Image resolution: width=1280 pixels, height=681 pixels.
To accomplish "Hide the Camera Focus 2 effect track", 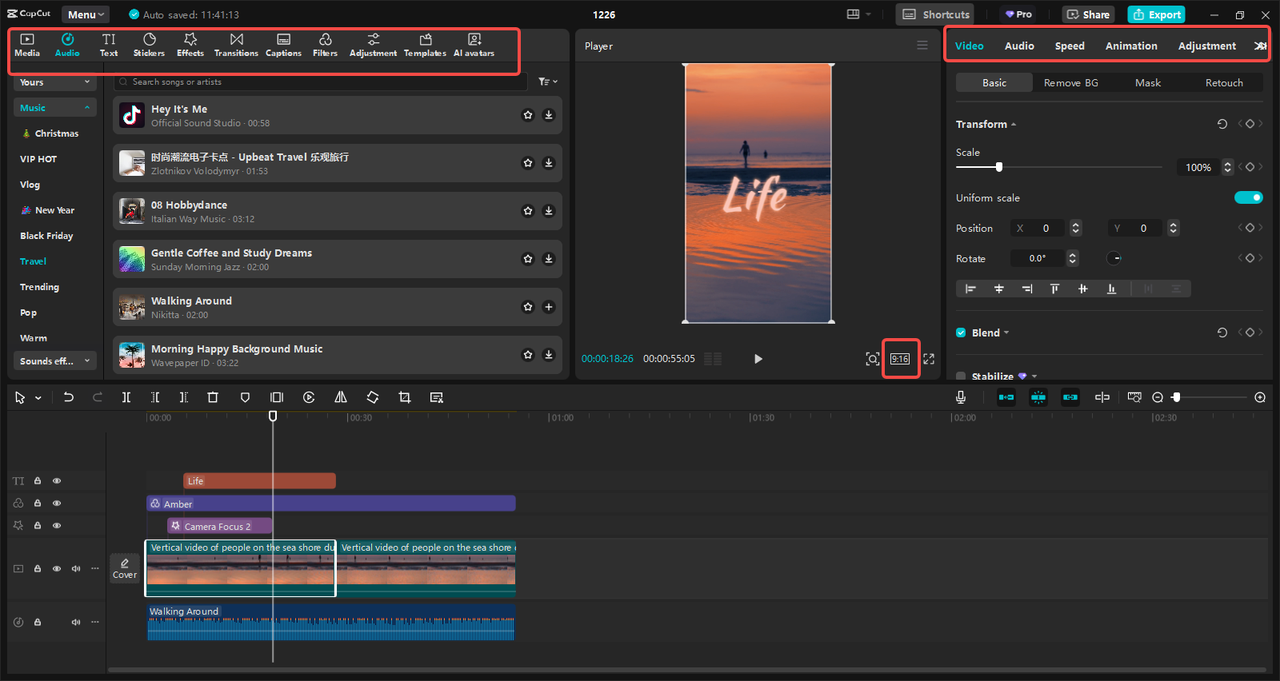I will (x=57, y=525).
